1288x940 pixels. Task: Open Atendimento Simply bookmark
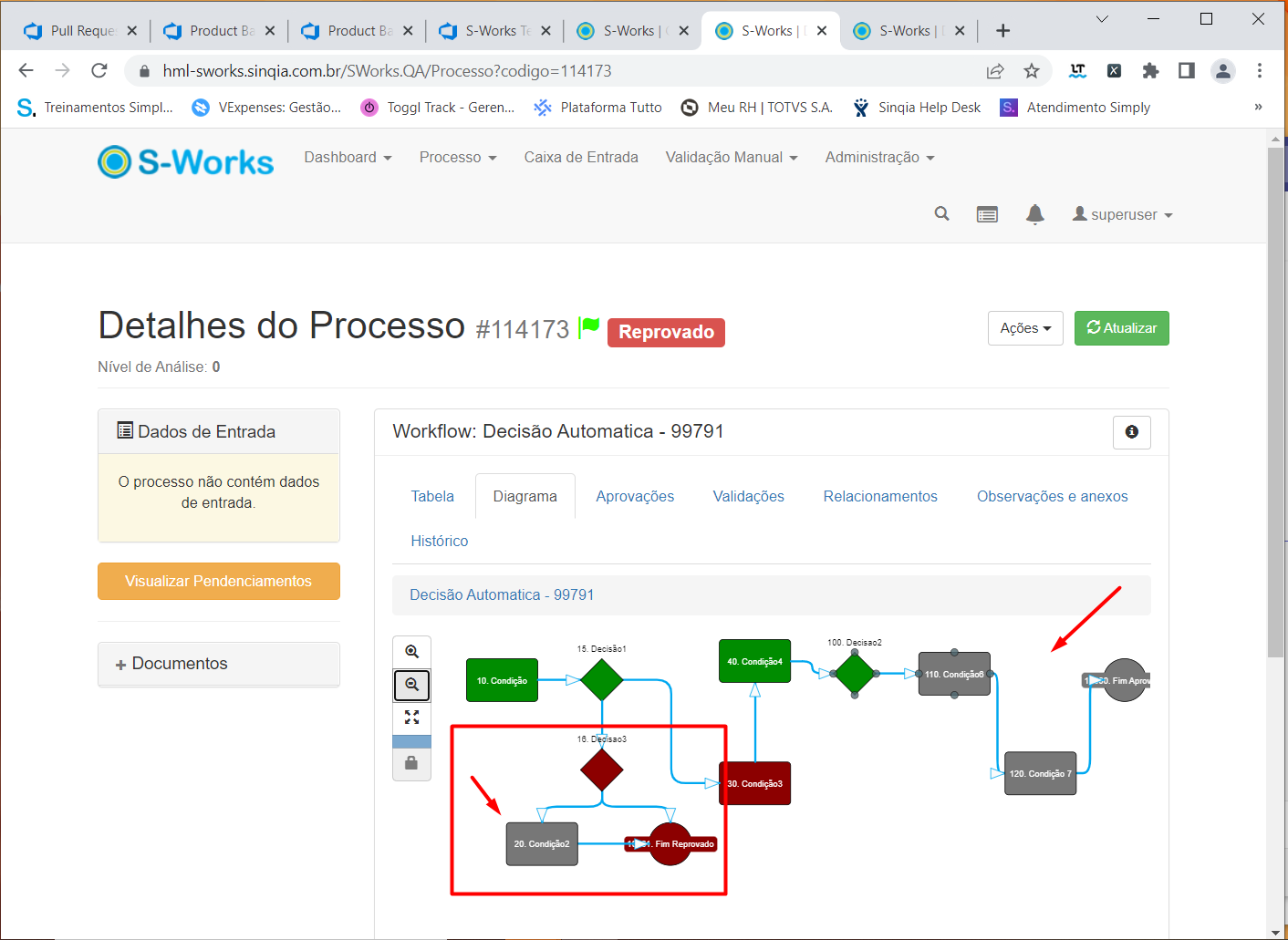pyautogui.click(x=1075, y=108)
